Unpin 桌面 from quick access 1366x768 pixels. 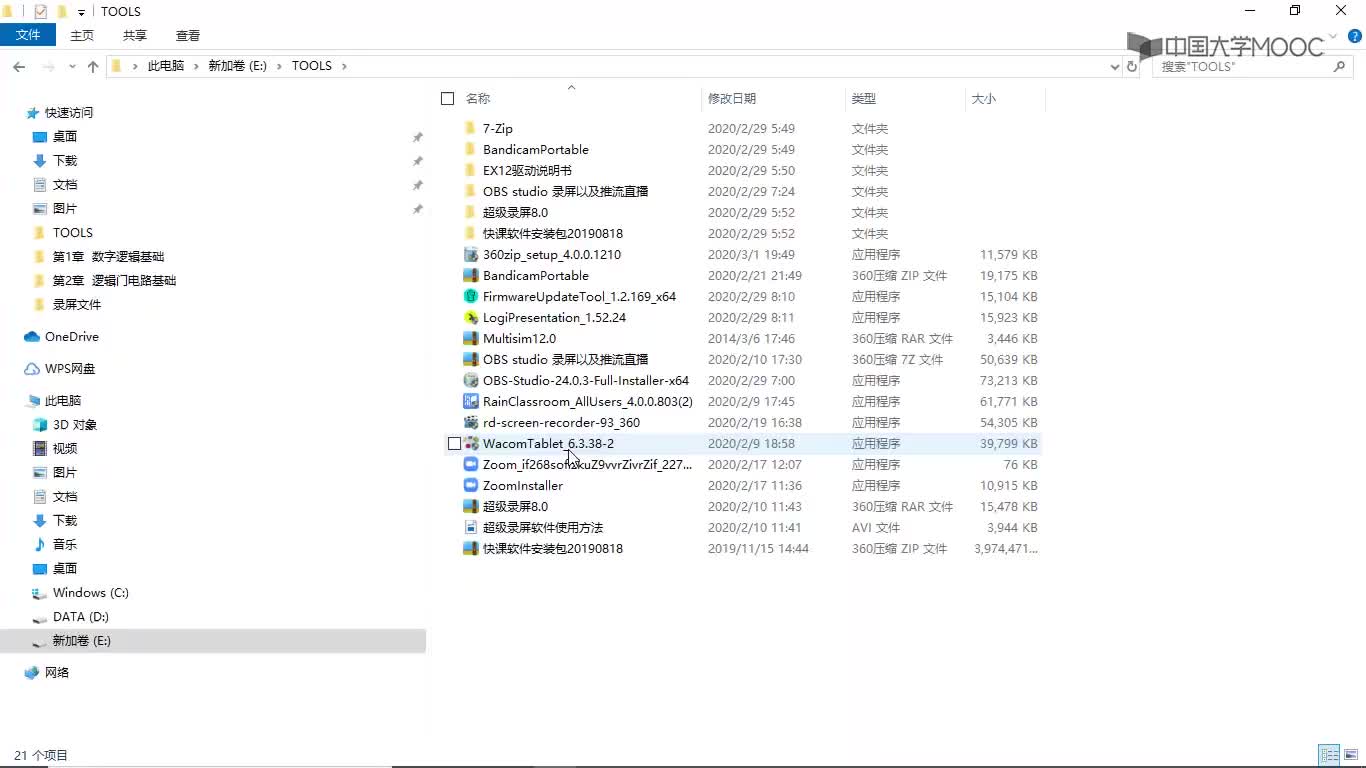(418, 137)
